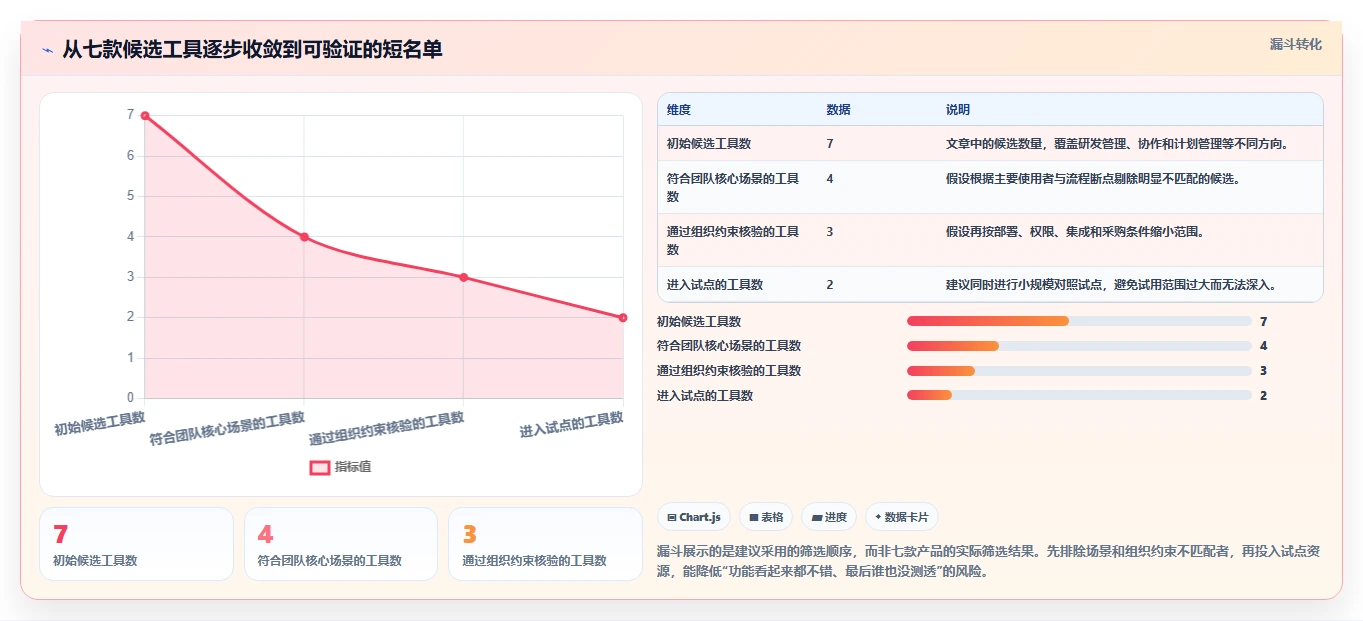Click the 初始候选工具数 progress bar
Image resolution: width=1363 pixels, height=621 pixels.
[1079, 321]
